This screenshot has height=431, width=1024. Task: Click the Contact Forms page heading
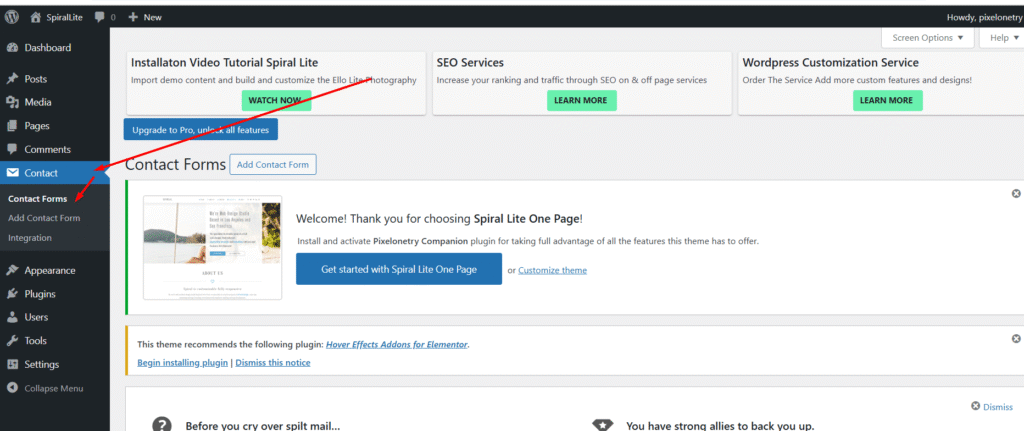point(175,165)
